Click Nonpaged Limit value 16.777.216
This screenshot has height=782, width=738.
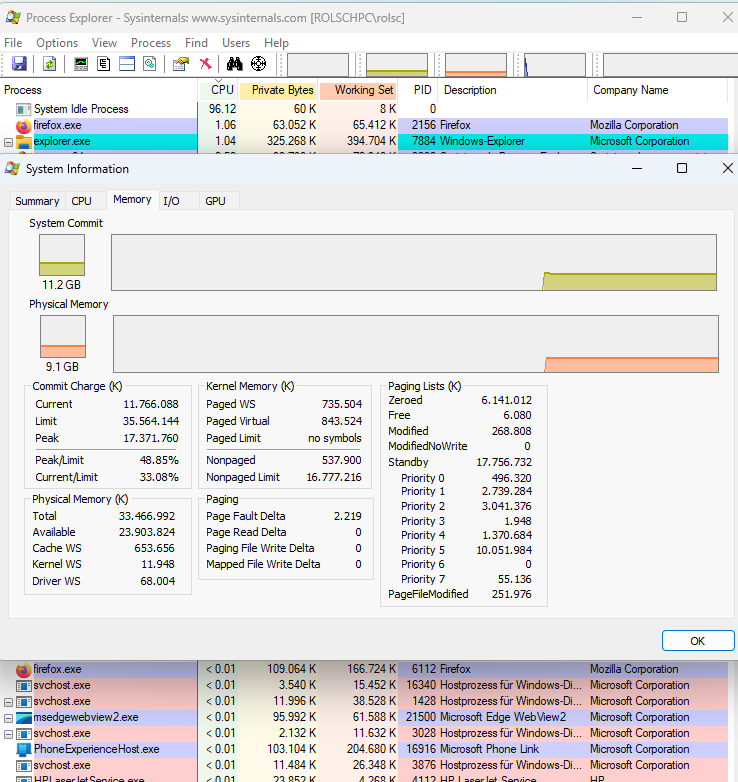[x=334, y=477]
